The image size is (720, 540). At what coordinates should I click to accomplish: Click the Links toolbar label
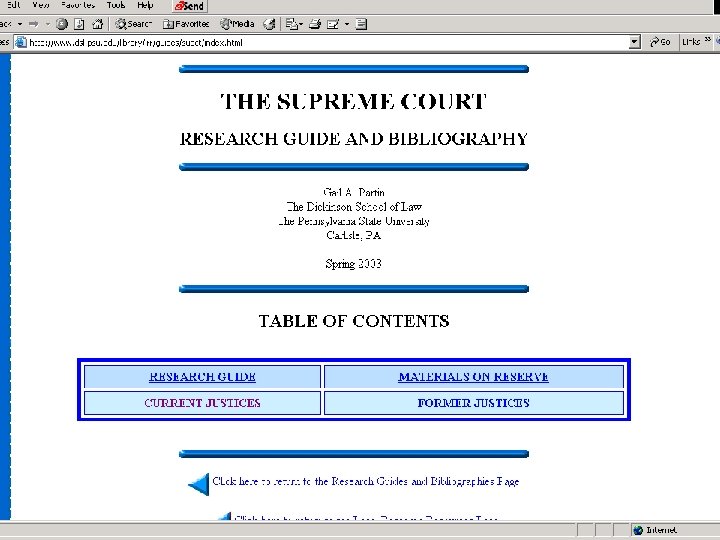(x=691, y=42)
